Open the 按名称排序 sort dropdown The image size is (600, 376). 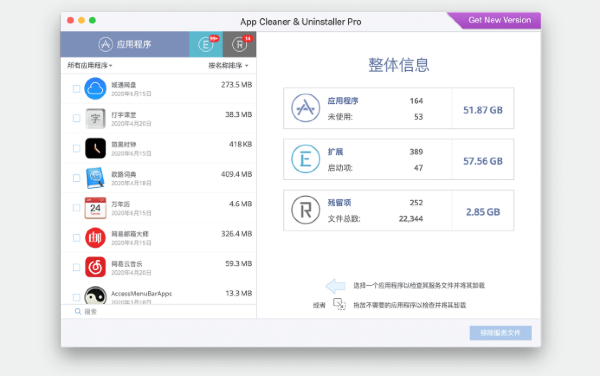(228, 65)
